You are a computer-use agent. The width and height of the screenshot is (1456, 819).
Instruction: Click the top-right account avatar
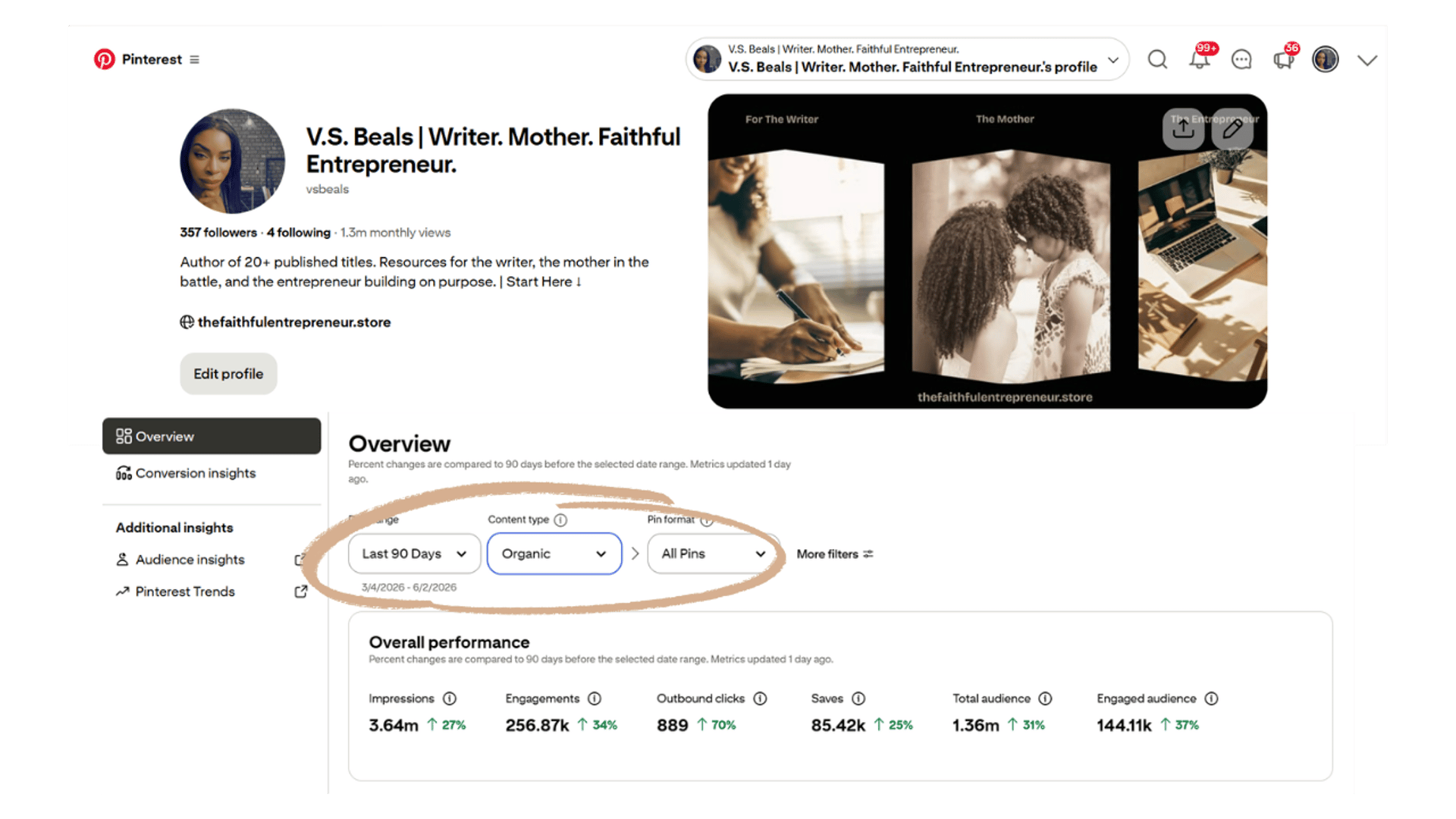point(1326,59)
